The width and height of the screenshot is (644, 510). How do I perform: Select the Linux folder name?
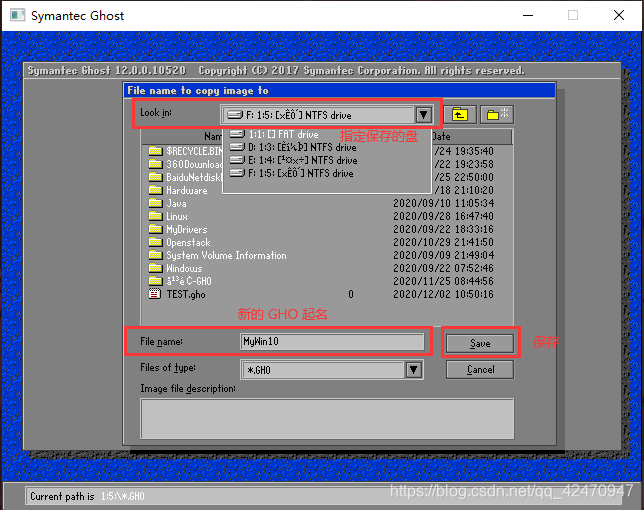177,216
